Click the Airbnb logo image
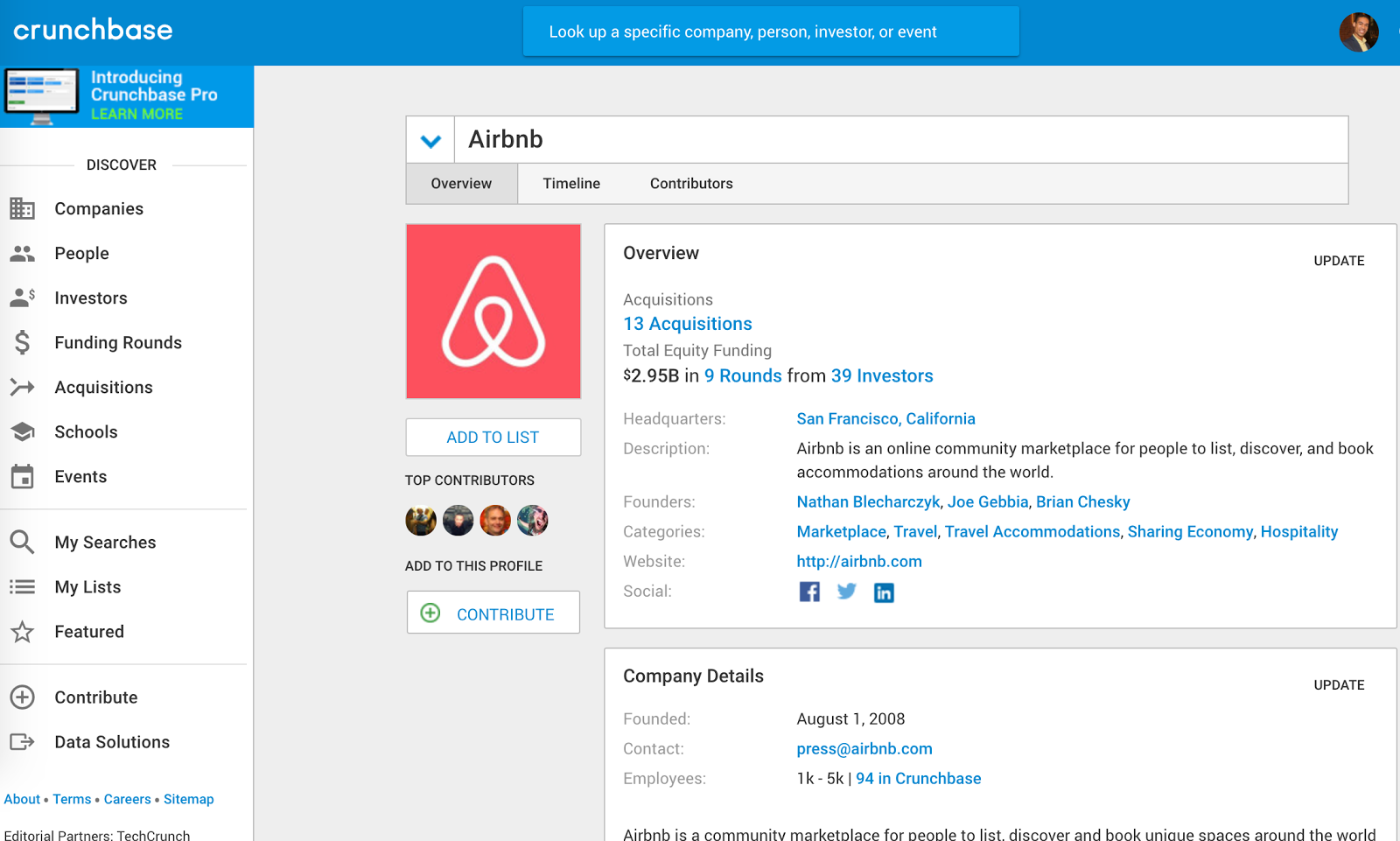 coord(493,312)
